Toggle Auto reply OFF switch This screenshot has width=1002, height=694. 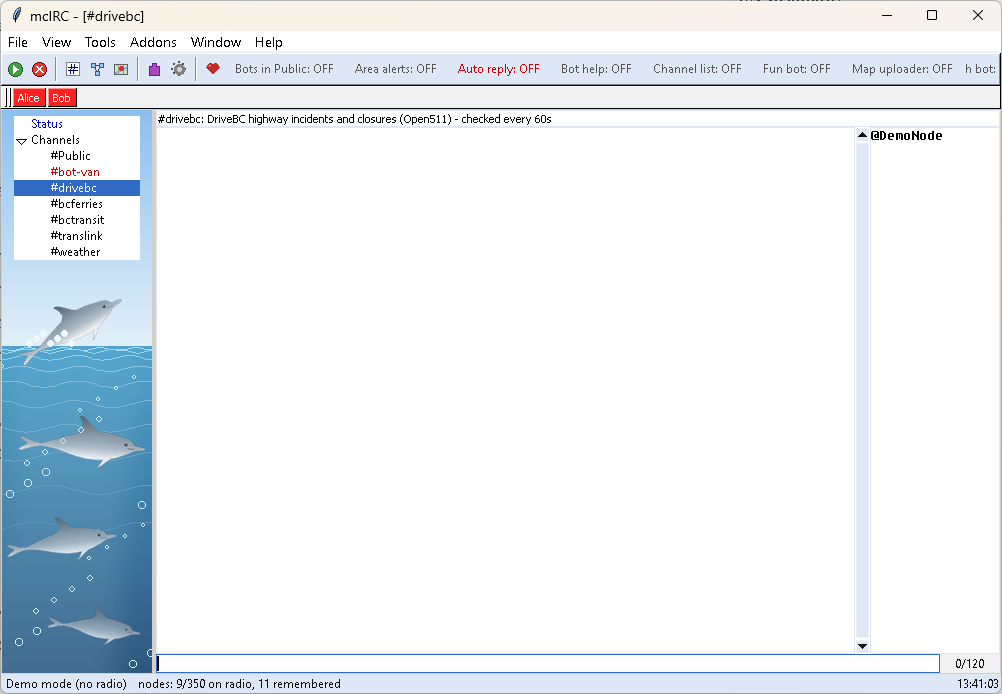pos(498,69)
